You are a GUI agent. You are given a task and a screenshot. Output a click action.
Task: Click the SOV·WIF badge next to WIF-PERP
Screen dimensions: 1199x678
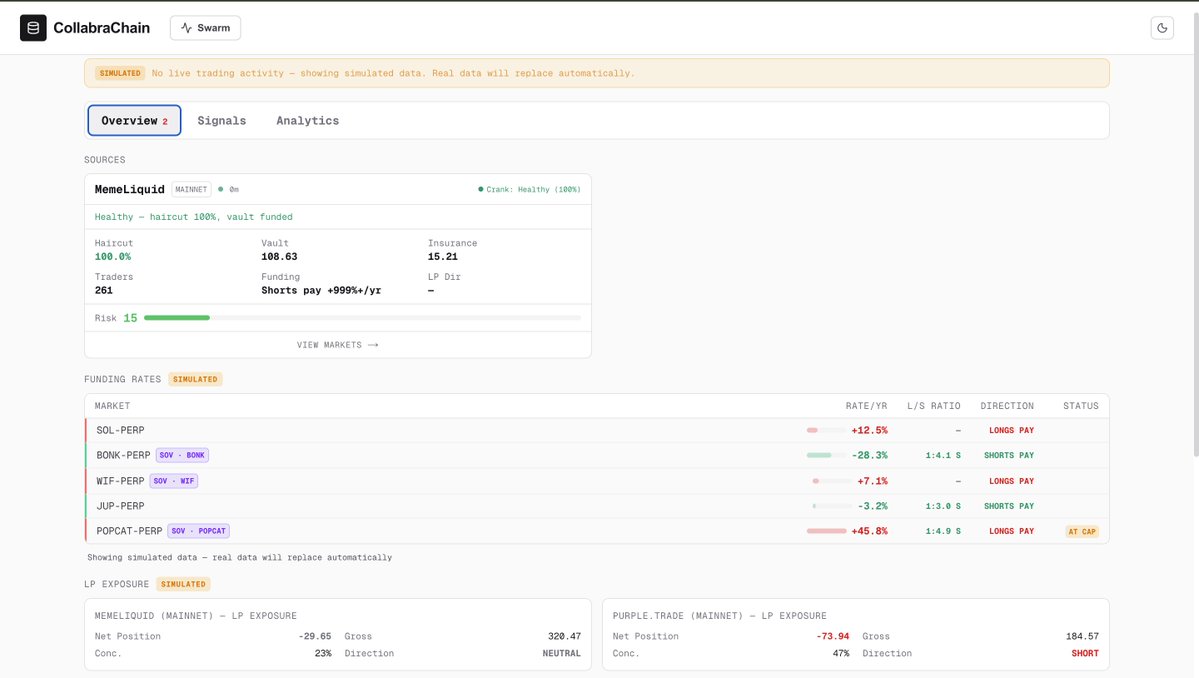[172, 480]
